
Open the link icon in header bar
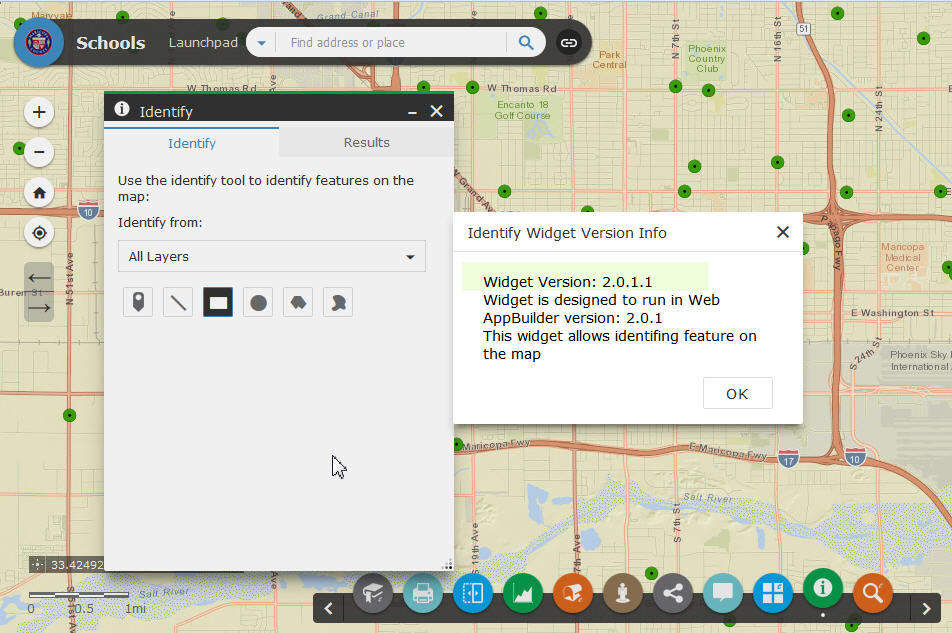pyautogui.click(x=568, y=42)
